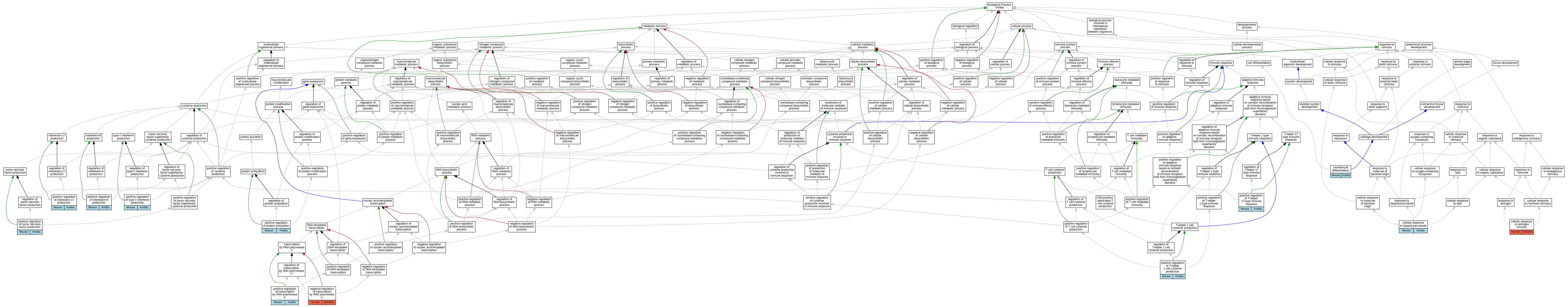Click ARID5A label under cellular response to estrogen
Viewport: 1568px width, 307px height.
tap(1527, 232)
